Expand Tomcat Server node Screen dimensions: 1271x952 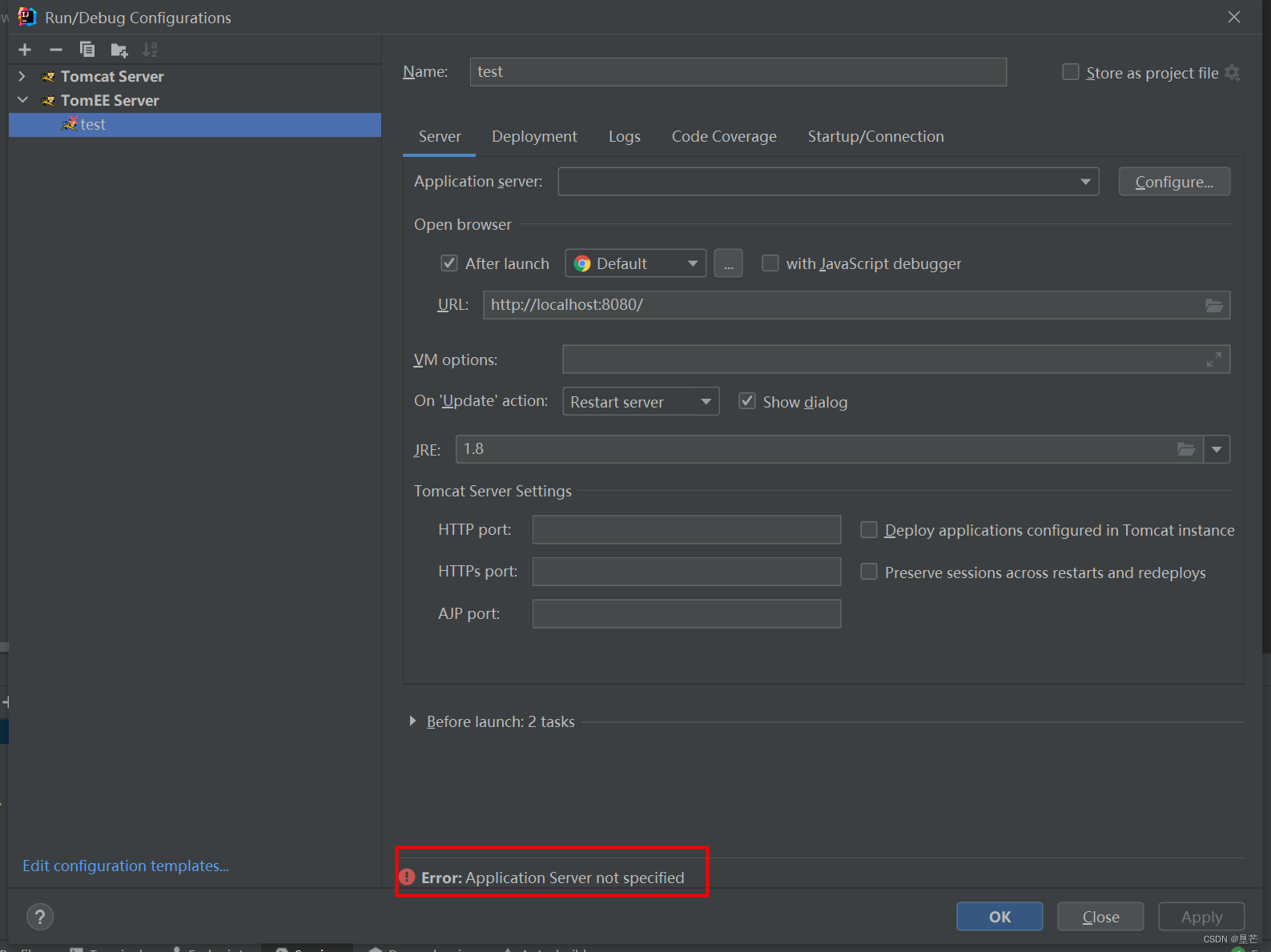(22, 76)
